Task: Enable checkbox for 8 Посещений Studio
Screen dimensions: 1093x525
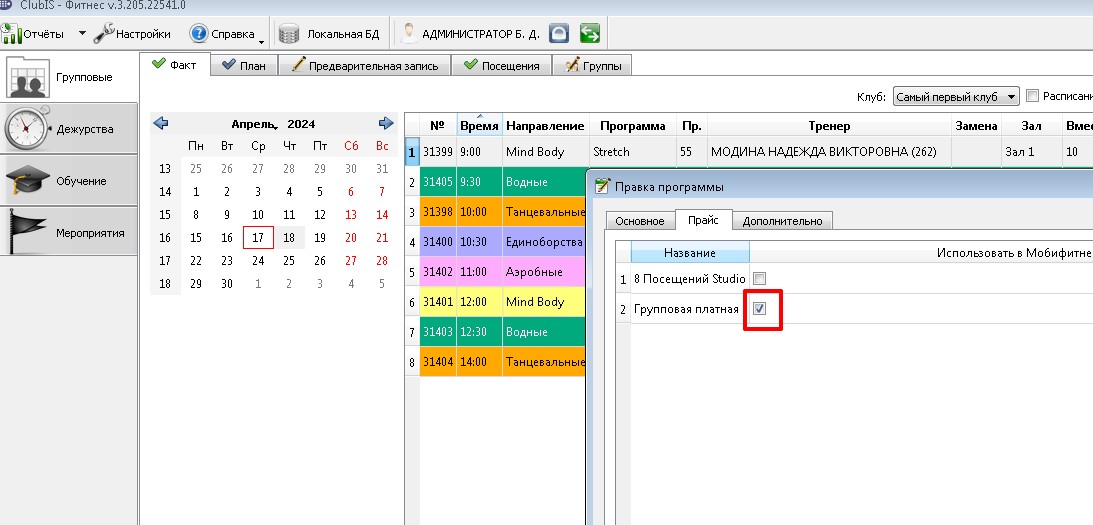Action: pyautogui.click(x=760, y=279)
